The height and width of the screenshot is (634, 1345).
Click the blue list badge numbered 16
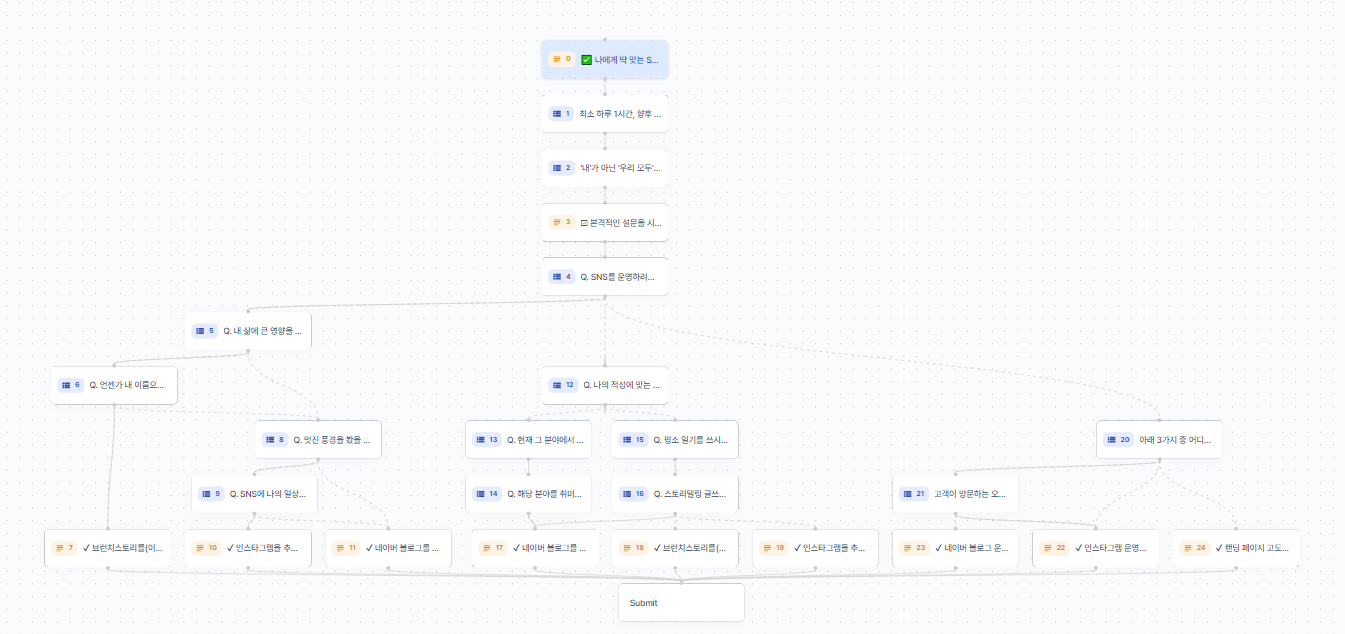pyautogui.click(x=634, y=493)
